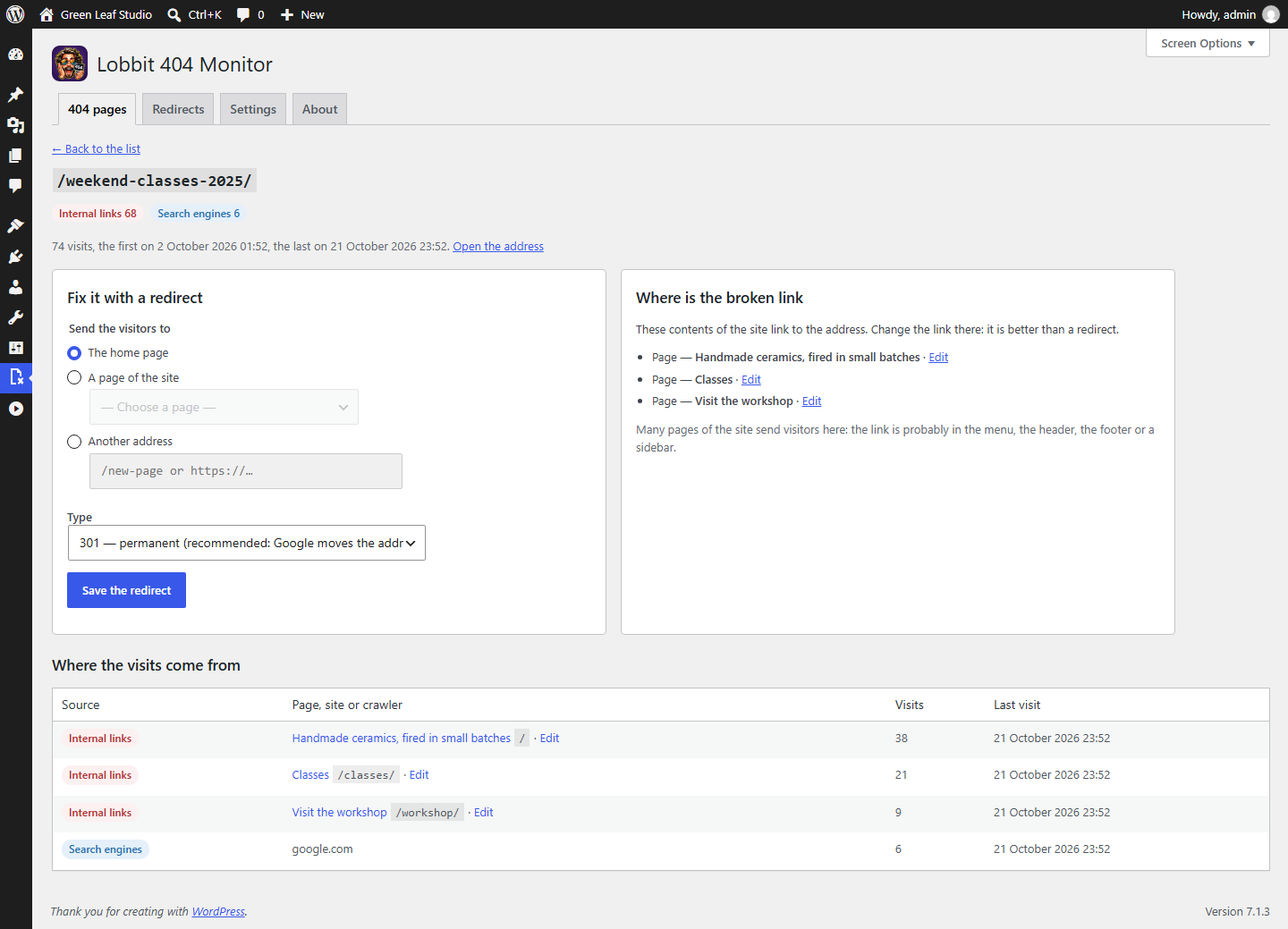Open the WordPress logo menu
The width and height of the screenshot is (1288, 929).
coord(15,14)
